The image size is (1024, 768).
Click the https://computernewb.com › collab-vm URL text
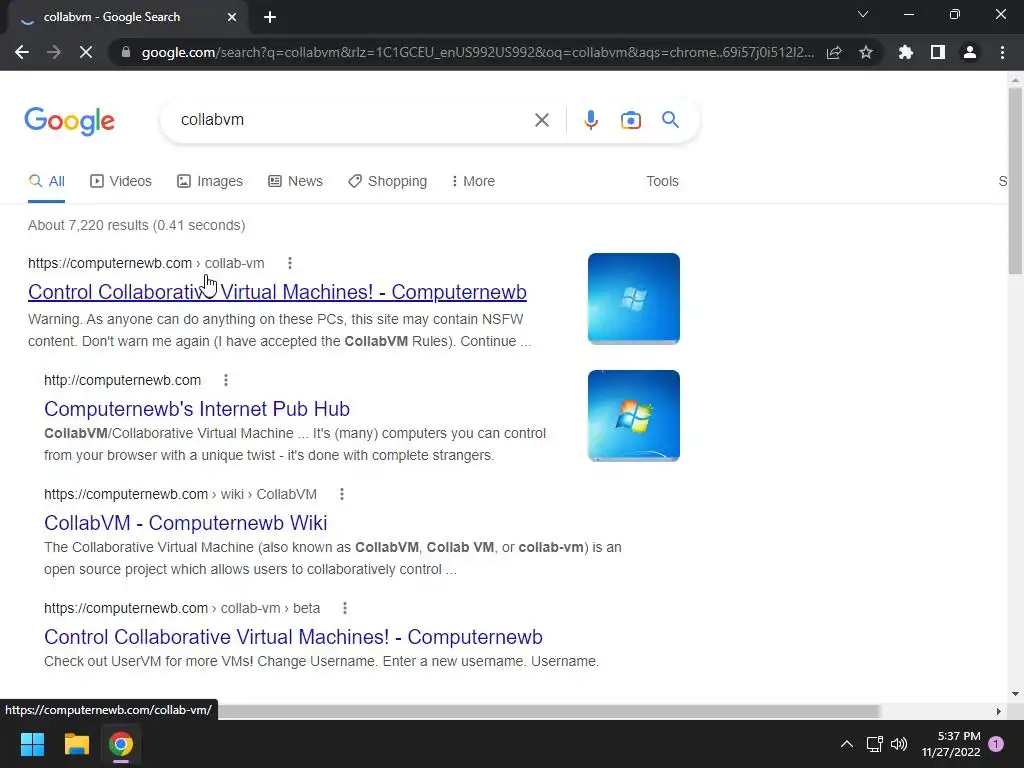[x=146, y=263]
